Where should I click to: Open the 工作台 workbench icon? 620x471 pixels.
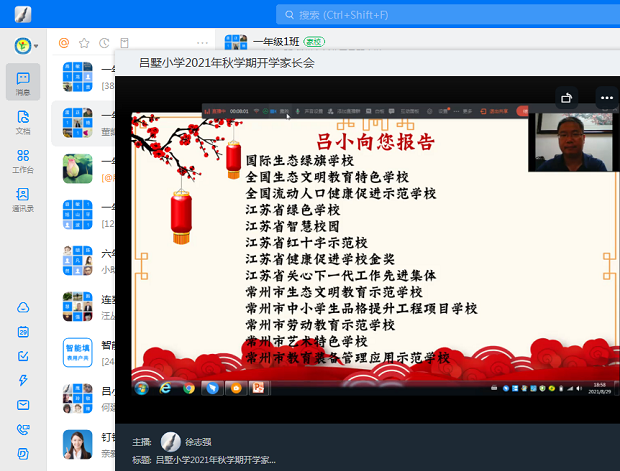23,161
